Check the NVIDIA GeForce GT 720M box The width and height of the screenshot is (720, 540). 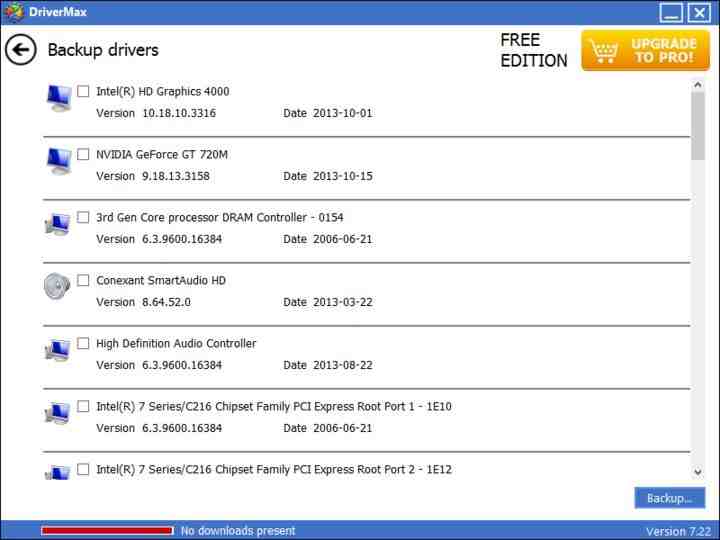(83, 154)
